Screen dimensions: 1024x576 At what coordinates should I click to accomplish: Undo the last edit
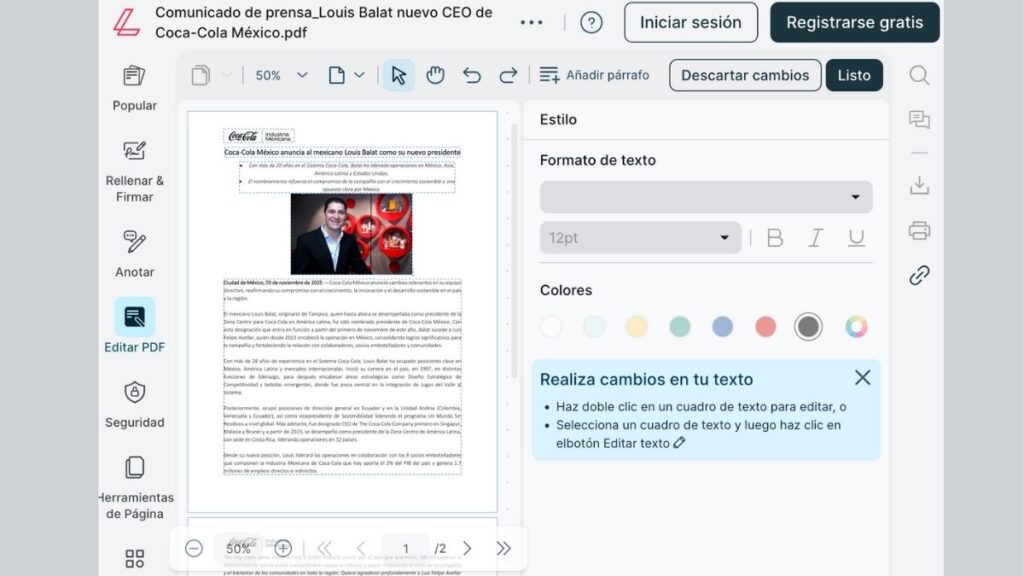pos(470,74)
